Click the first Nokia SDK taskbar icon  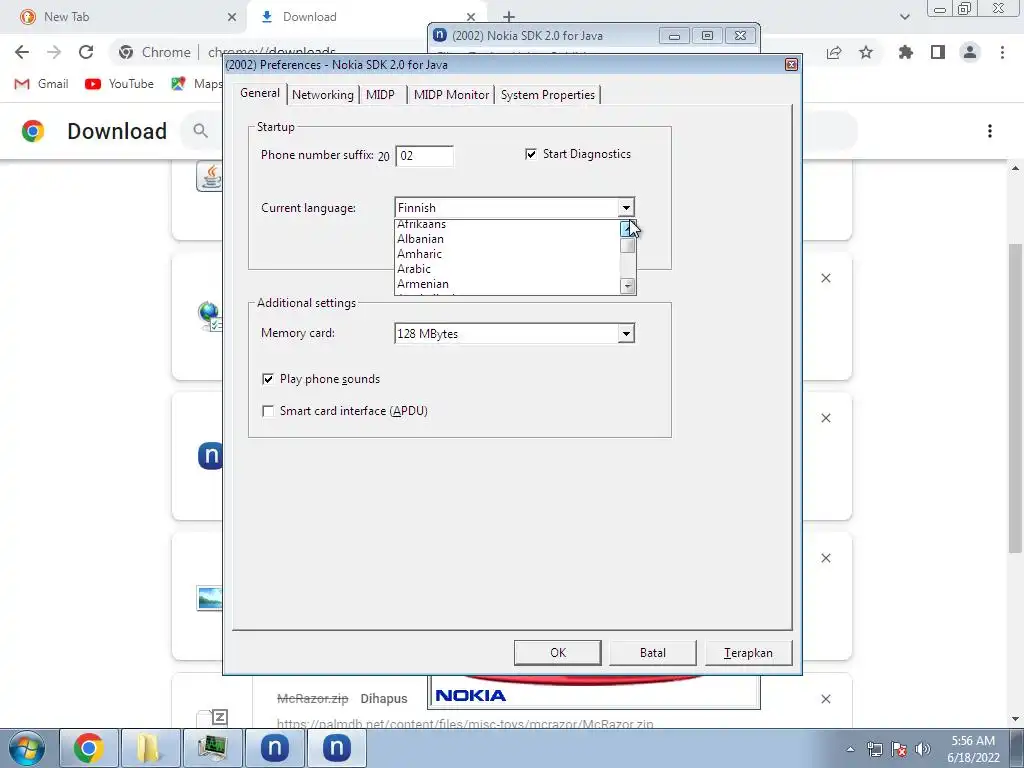pos(275,748)
